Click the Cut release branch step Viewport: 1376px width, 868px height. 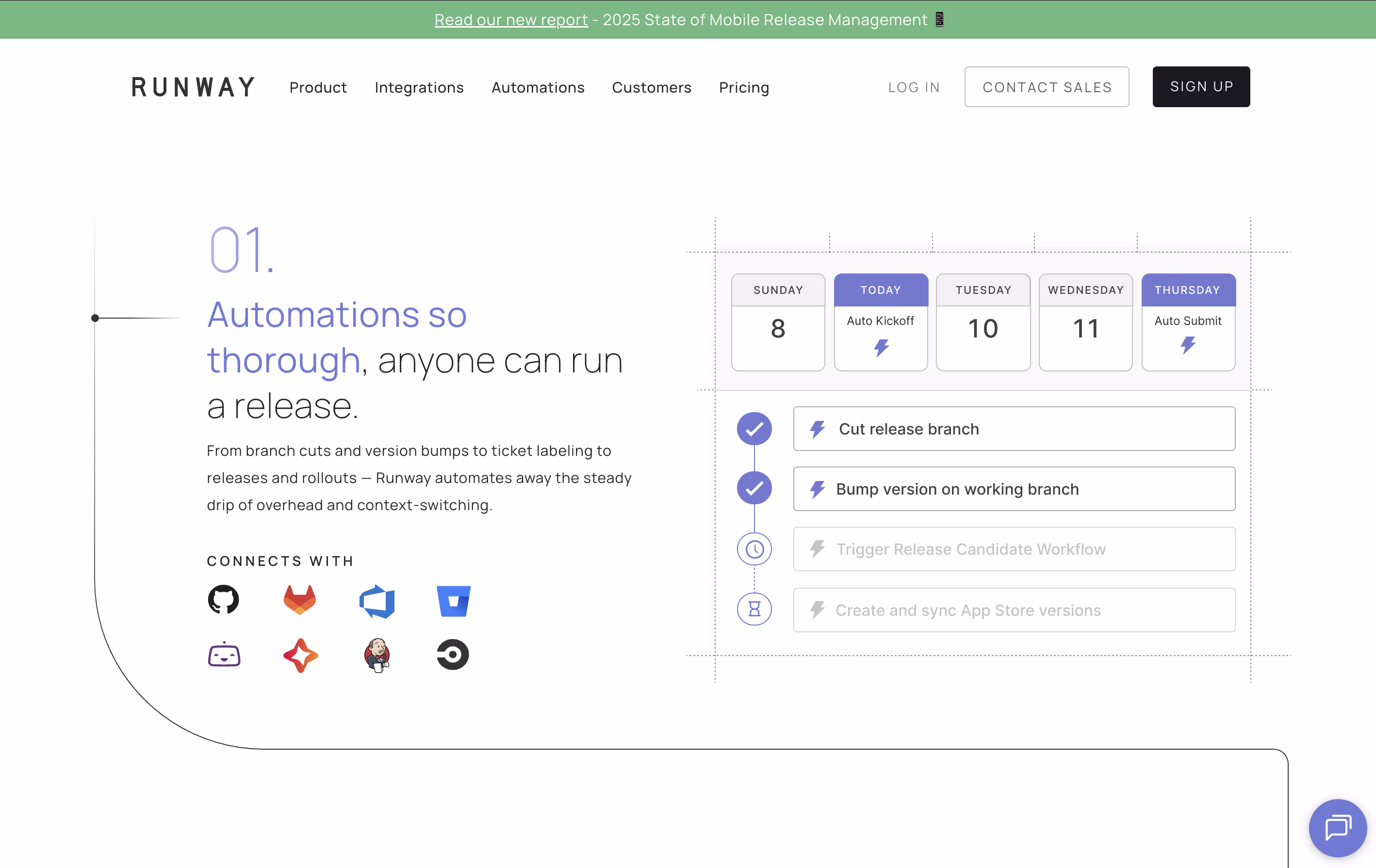click(x=1014, y=429)
